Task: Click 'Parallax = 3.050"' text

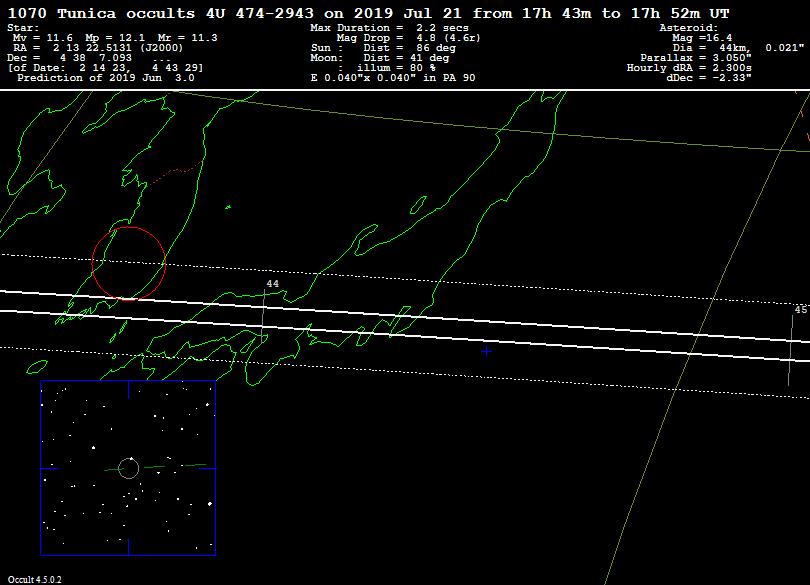Action: point(696,58)
